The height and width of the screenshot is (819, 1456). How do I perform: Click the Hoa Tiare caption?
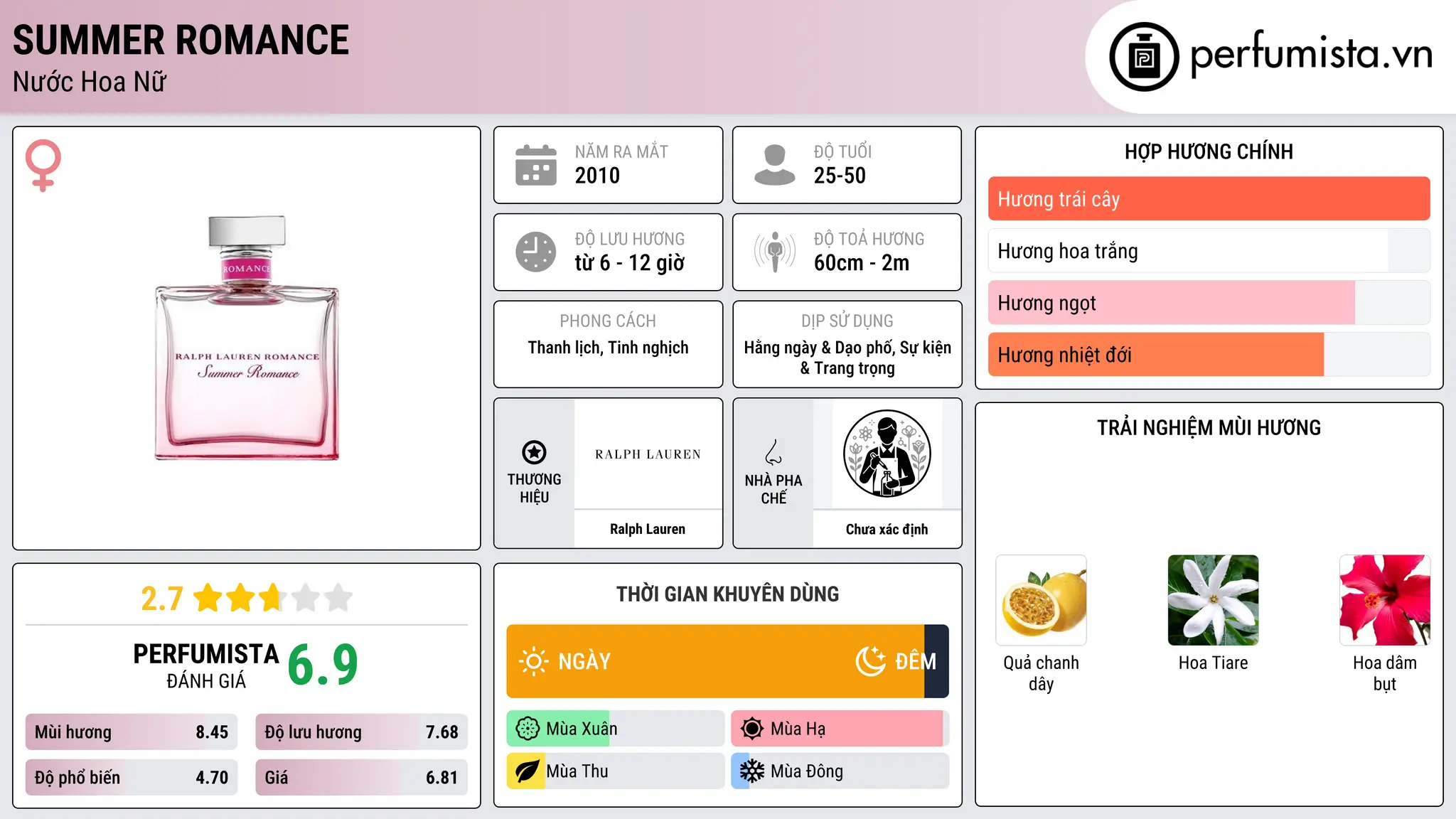(x=1213, y=663)
